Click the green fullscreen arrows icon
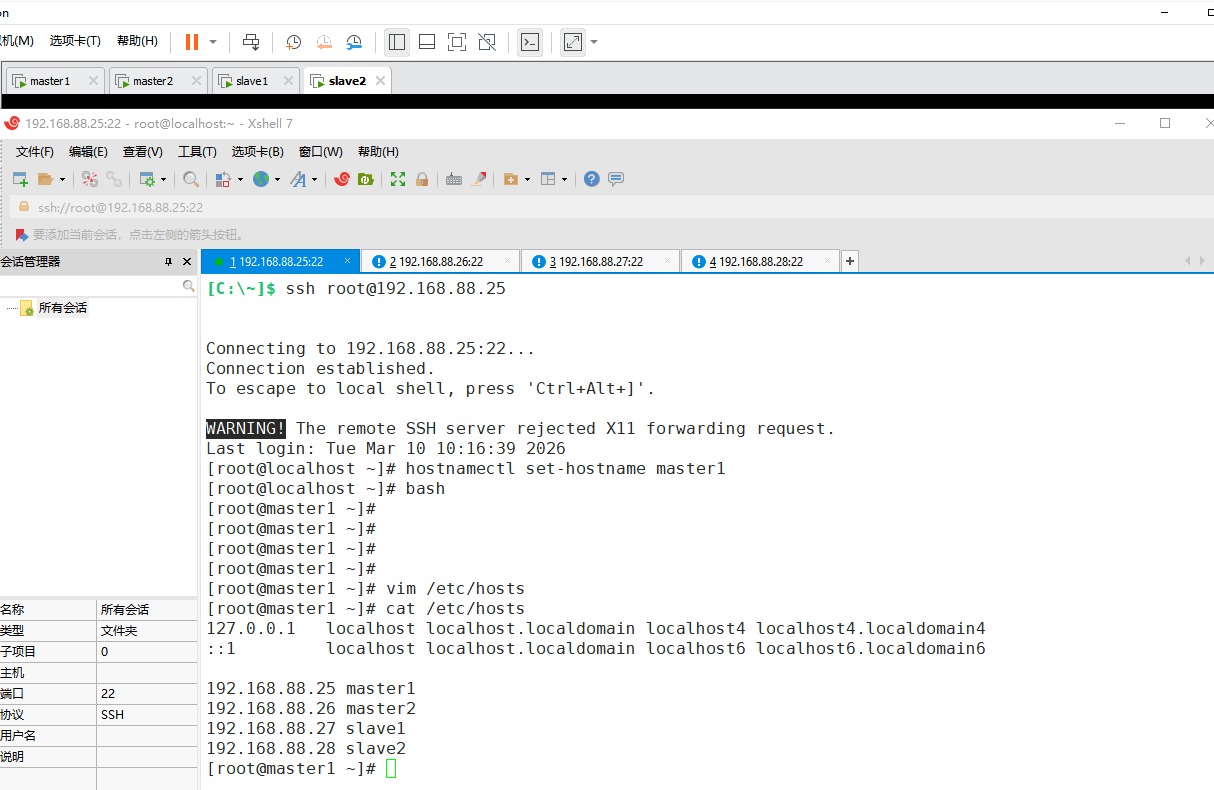Screen dimensions: 1214x790 [398, 179]
